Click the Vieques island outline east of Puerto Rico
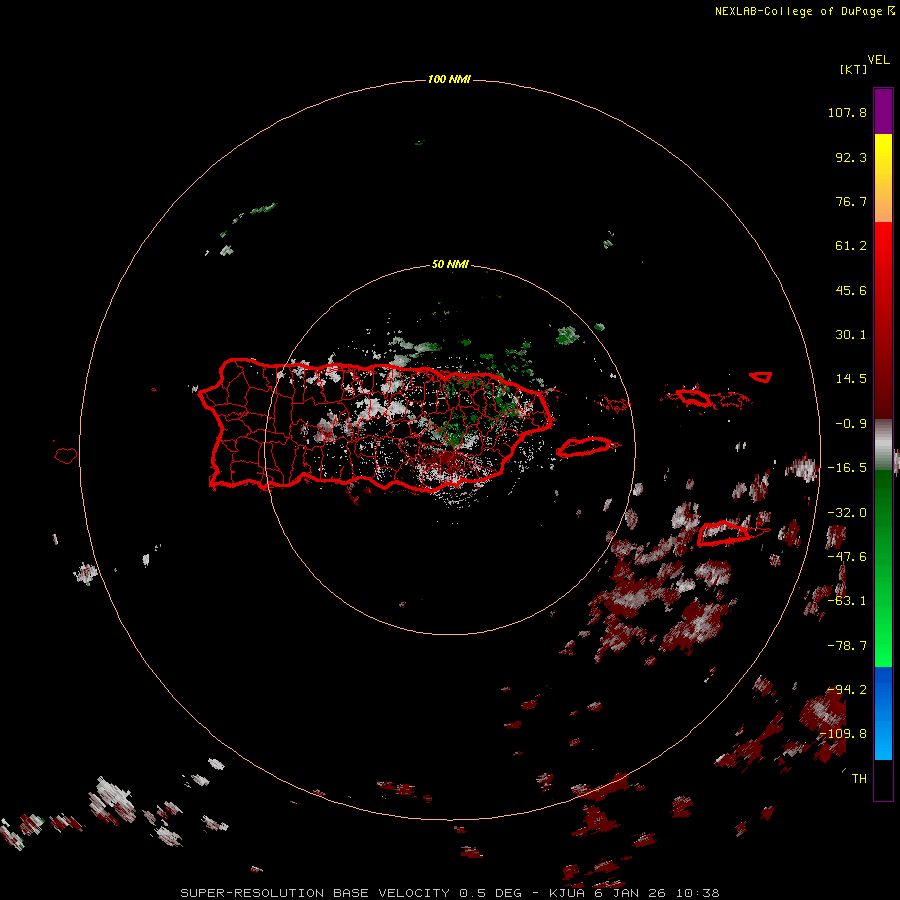The height and width of the screenshot is (900, 900). coord(585,447)
